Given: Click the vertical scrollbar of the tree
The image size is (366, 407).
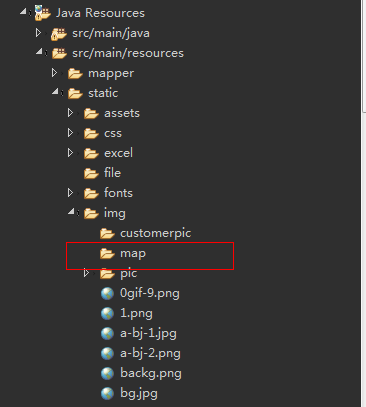Looking at the screenshot, I should pyautogui.click(x=364, y=203).
